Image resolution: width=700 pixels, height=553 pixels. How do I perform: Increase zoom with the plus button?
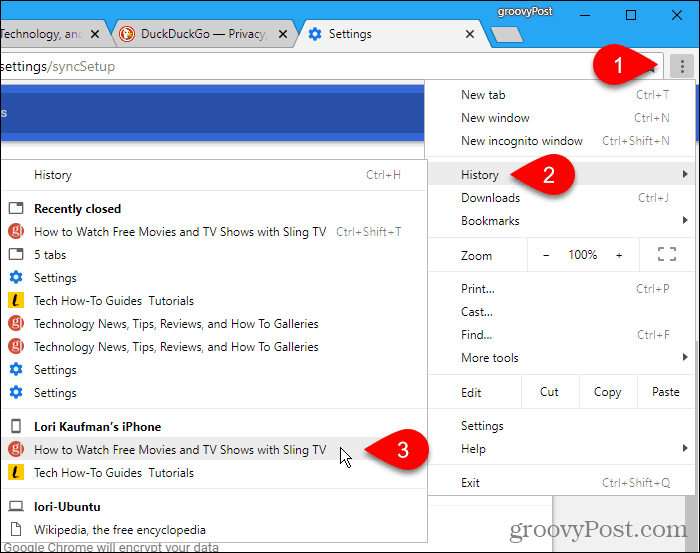pyautogui.click(x=619, y=255)
